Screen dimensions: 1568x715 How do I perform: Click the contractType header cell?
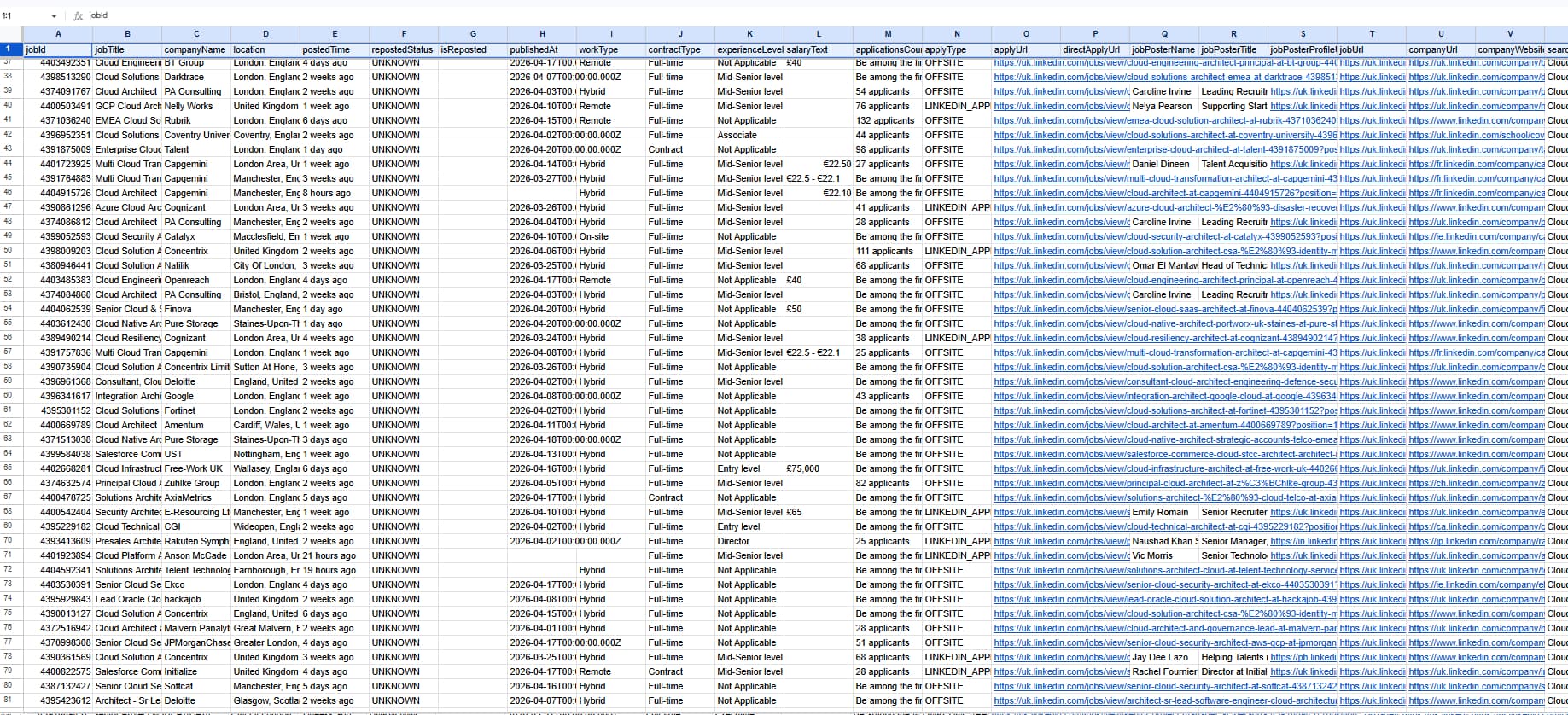[x=680, y=49]
